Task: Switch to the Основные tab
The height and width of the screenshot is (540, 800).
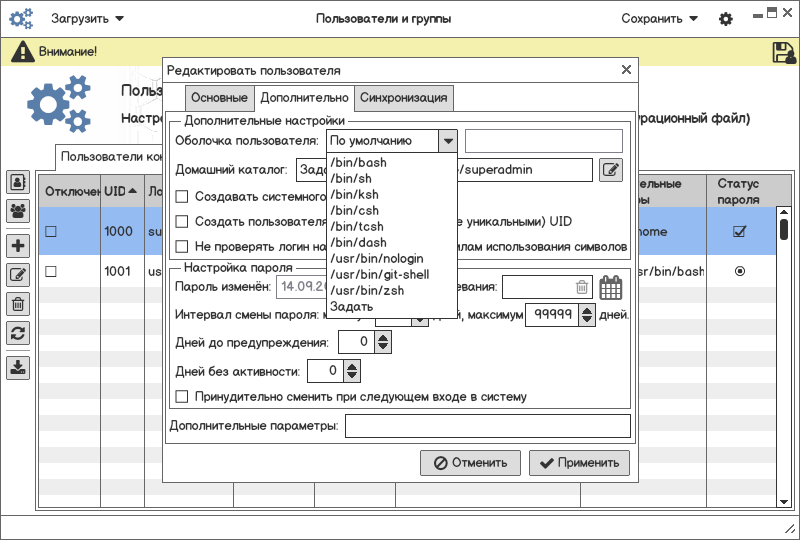Action: [x=219, y=98]
